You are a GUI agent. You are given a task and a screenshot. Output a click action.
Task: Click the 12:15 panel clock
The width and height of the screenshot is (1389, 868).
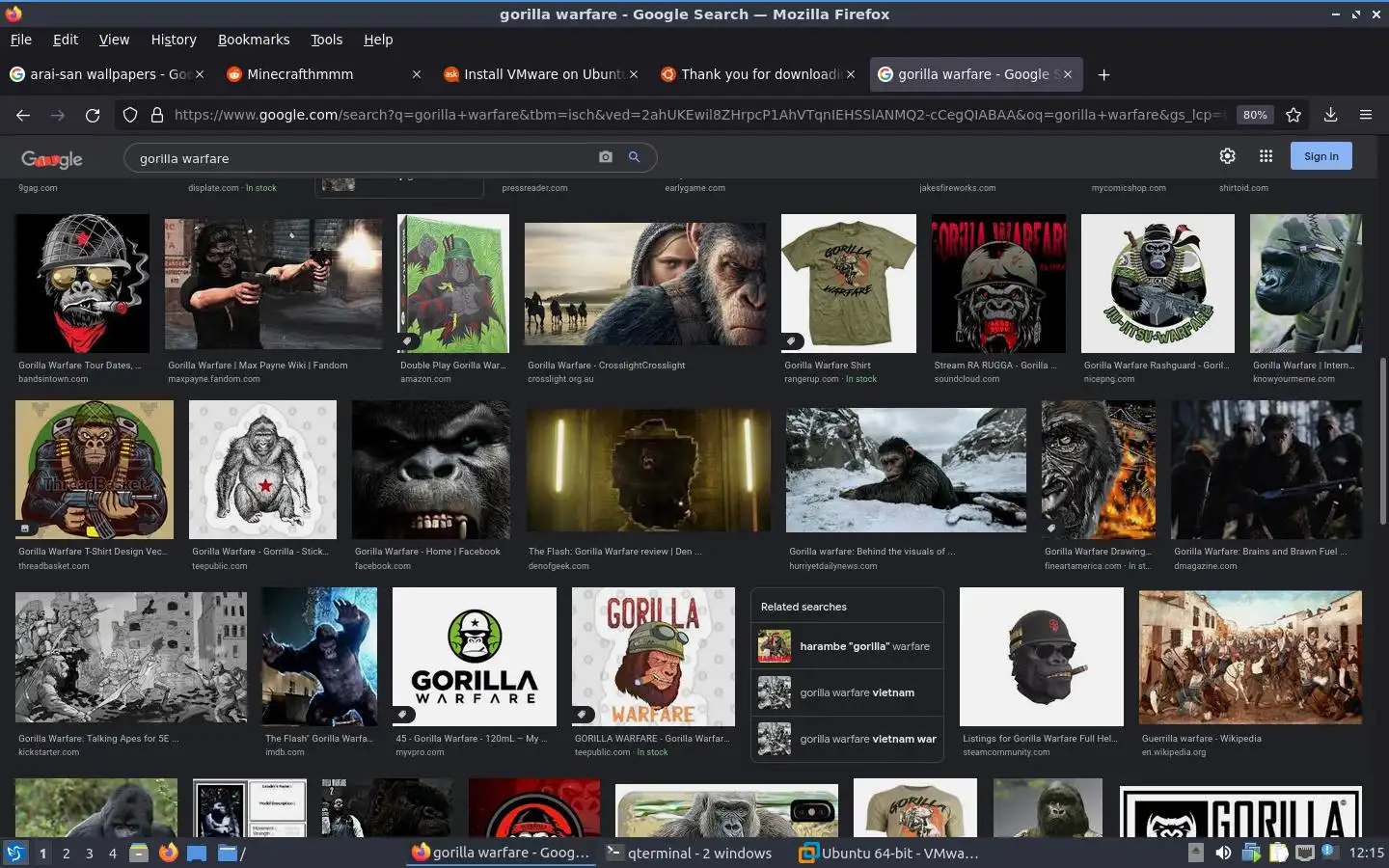1366,853
